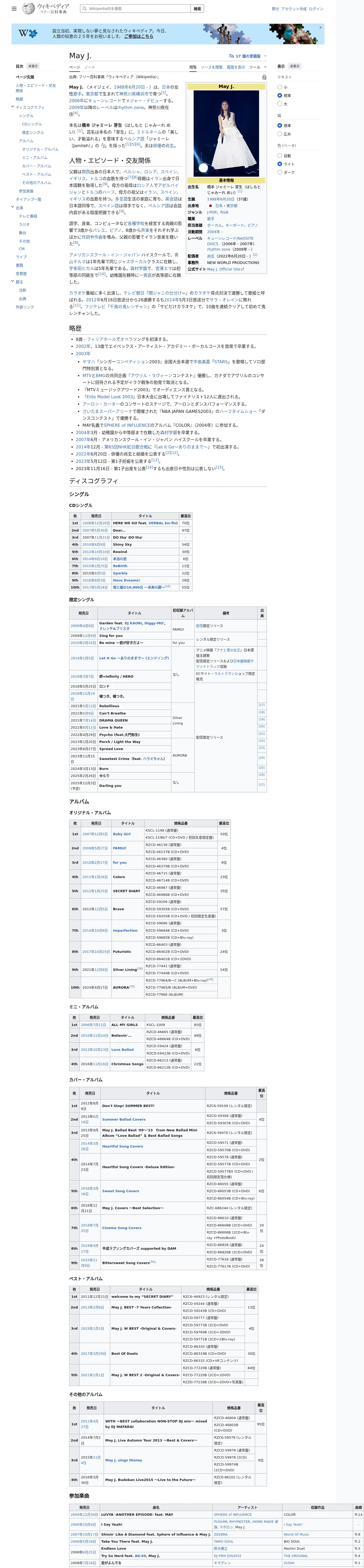Image resolution: width=364 pixels, height=1568 pixels.
Task: Open the May J. Official Site link
Action: 225,269
